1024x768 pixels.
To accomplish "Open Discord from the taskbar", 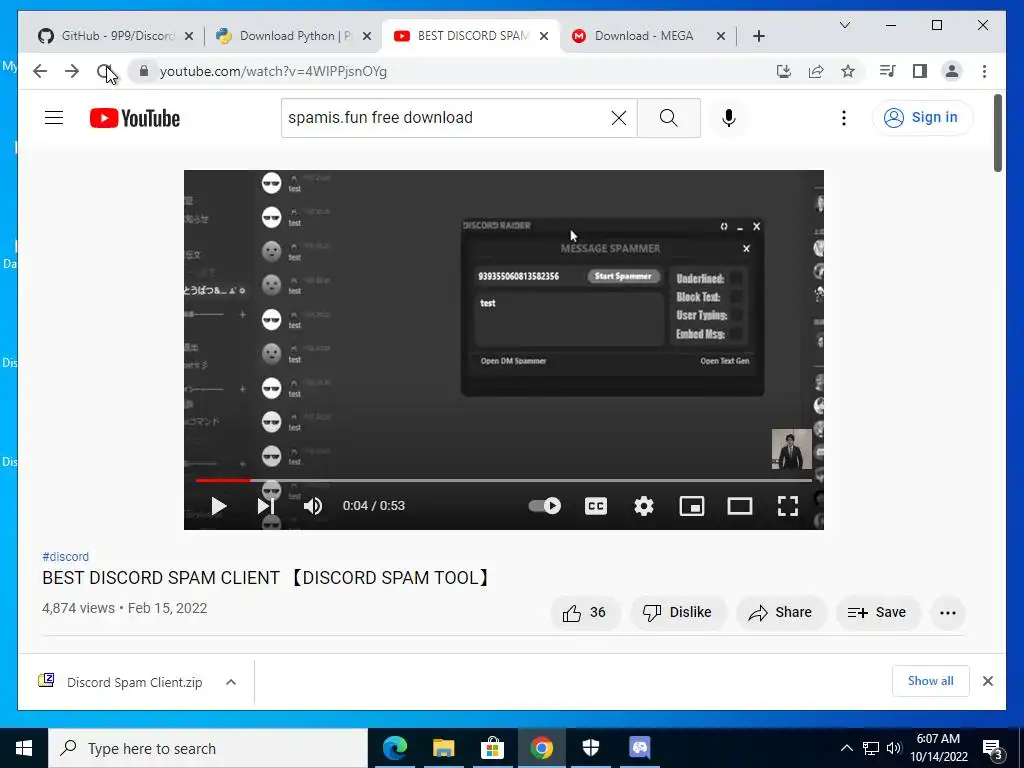I will coord(640,748).
